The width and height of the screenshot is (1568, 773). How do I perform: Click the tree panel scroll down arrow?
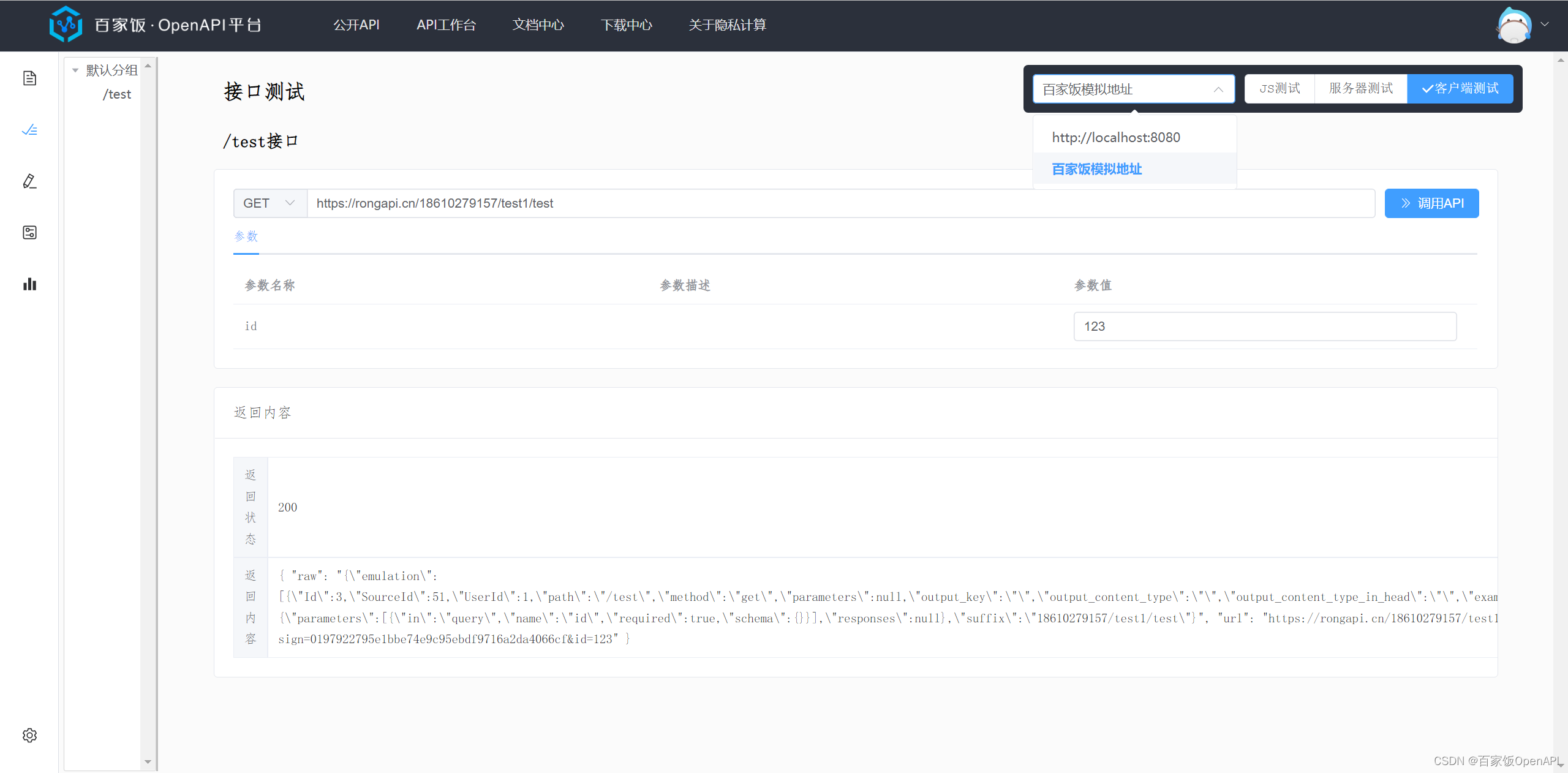click(148, 762)
